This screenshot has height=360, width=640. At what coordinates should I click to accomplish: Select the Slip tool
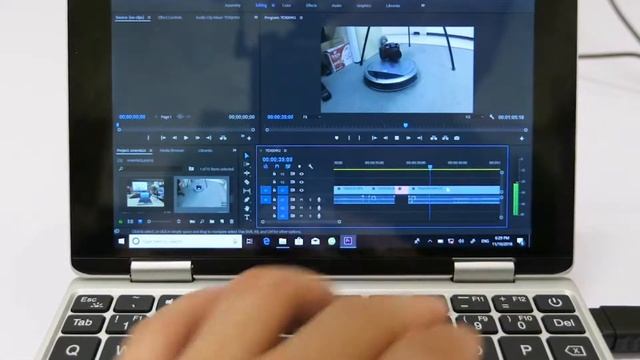click(x=247, y=191)
